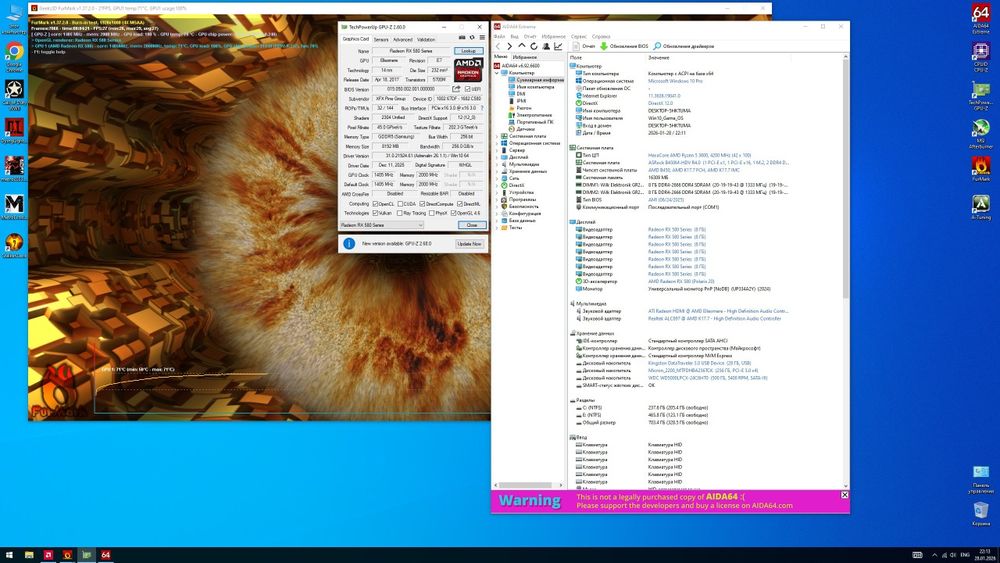Toggle the DirectML checkbox in GPU-Z
This screenshot has width=1000, height=563.
click(x=460, y=204)
